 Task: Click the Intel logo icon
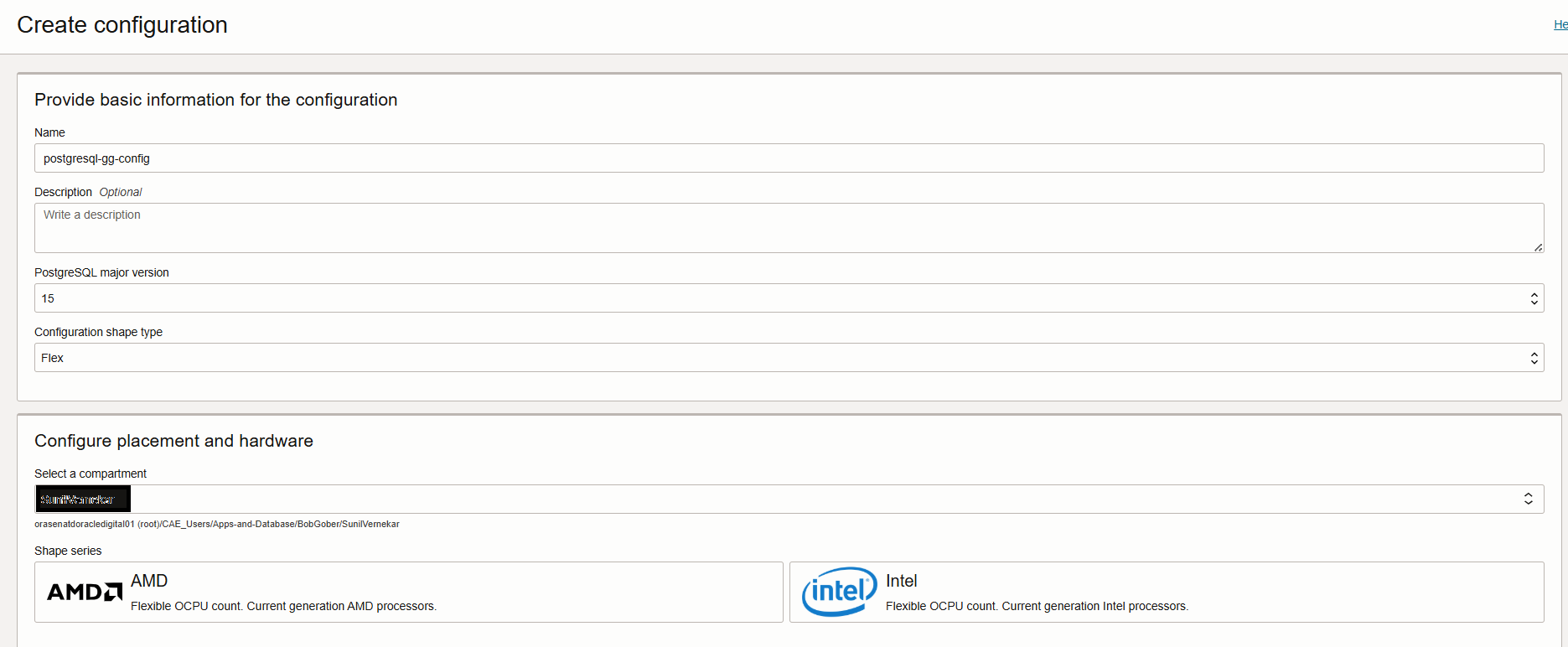click(x=839, y=592)
